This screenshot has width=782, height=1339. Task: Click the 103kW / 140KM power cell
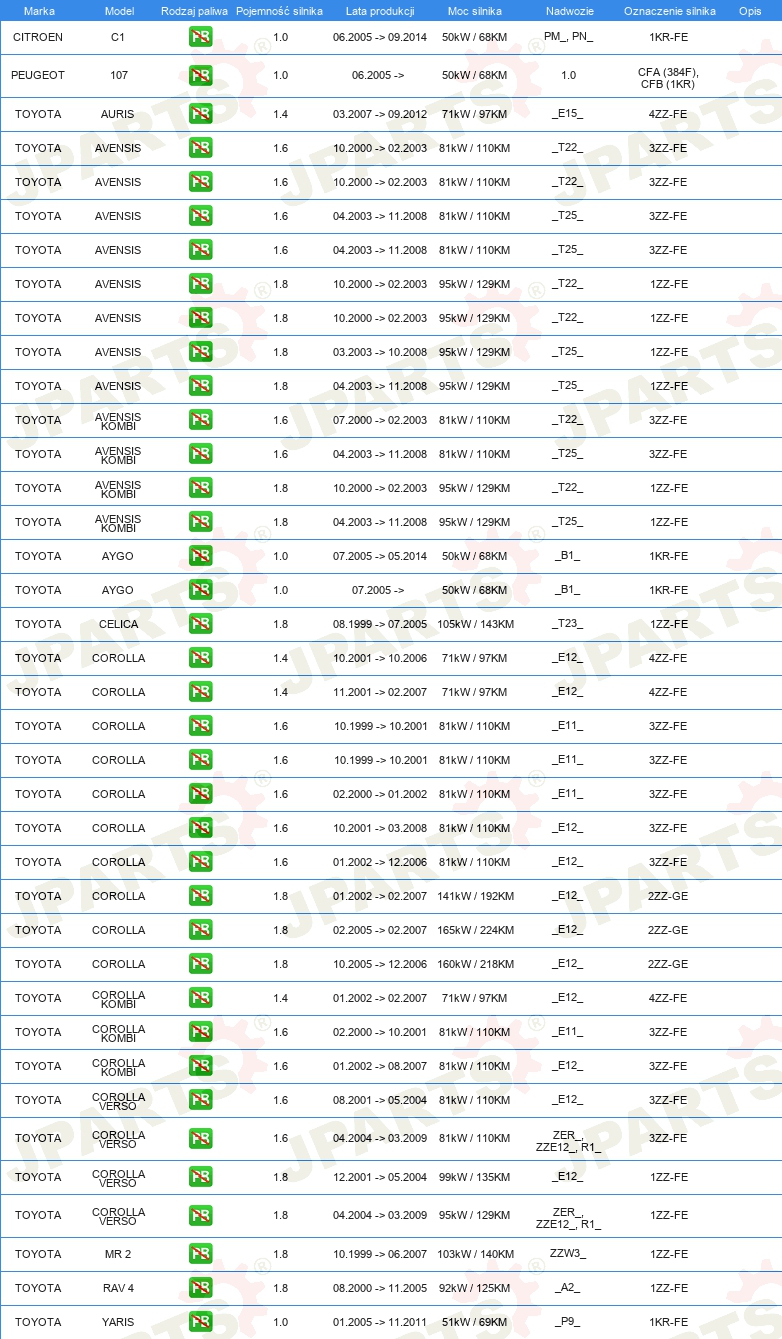click(x=475, y=1254)
